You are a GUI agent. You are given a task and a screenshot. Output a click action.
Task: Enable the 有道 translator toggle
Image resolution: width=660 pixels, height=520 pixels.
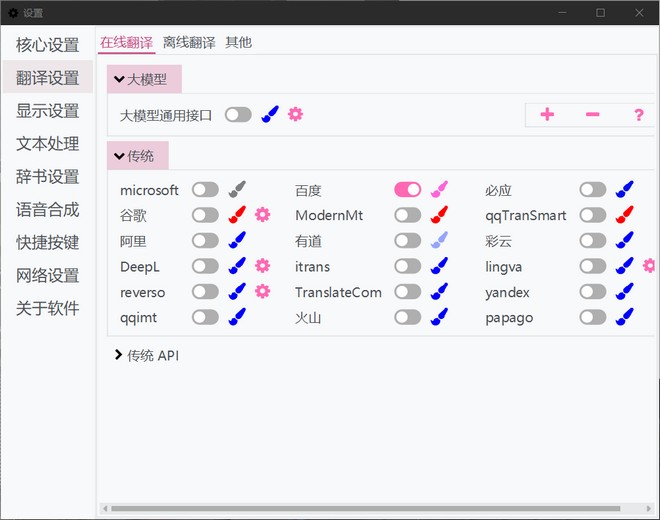coord(407,240)
